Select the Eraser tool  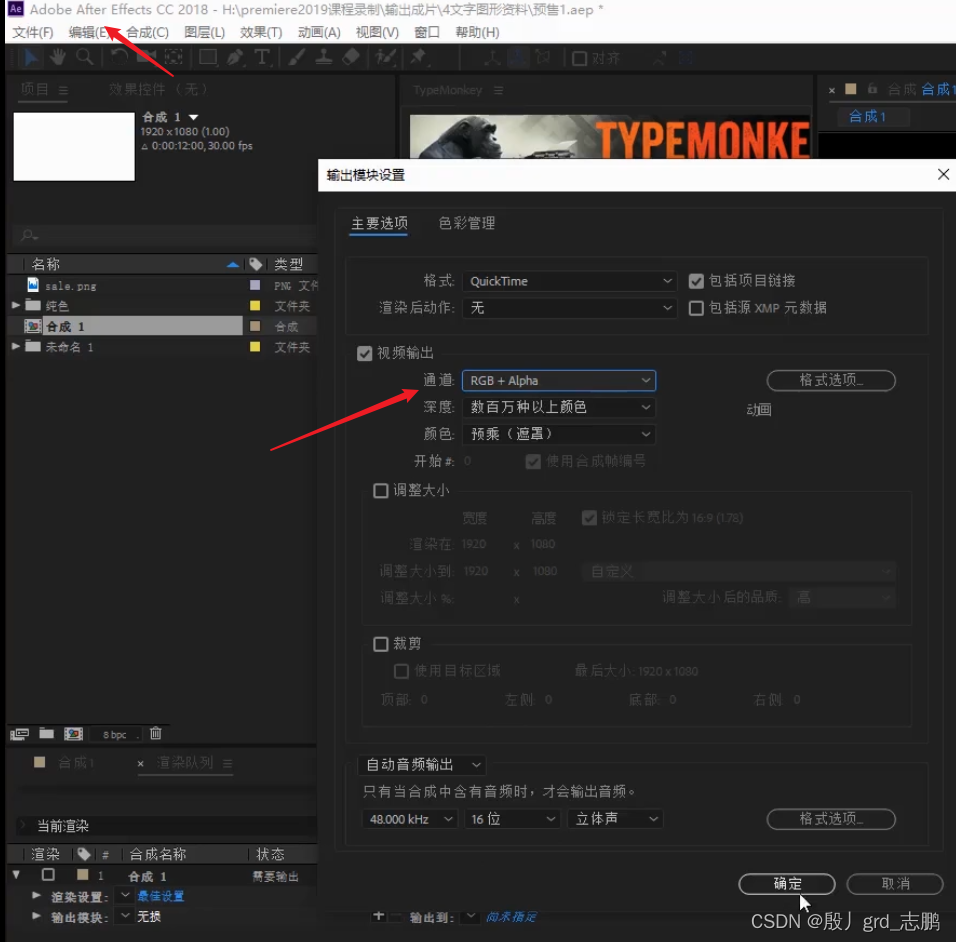pos(351,58)
